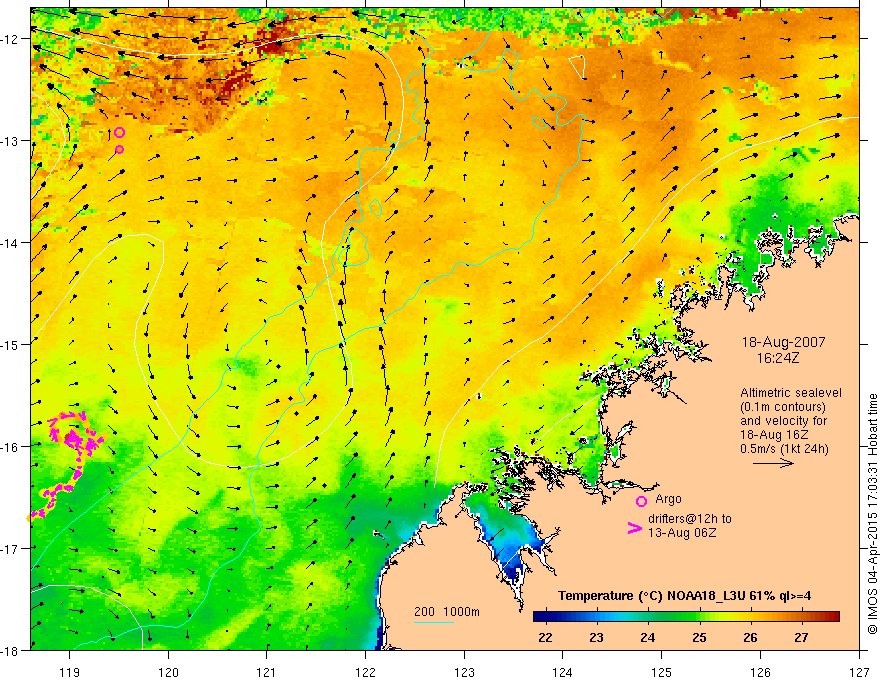
Task: Click latitude axis label -15
Action: (x=10, y=344)
